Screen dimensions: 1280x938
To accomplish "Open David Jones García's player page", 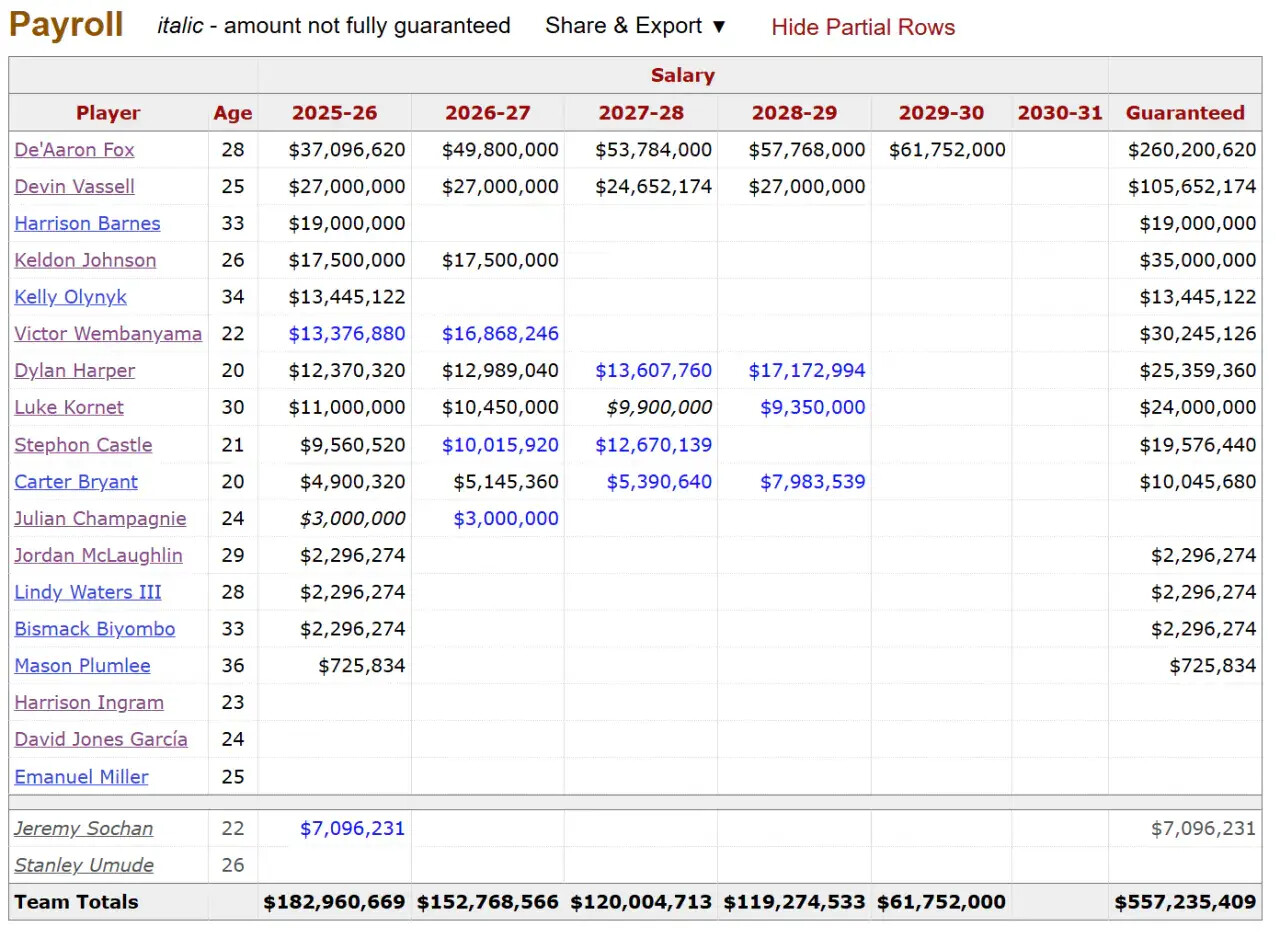I will point(101,740).
